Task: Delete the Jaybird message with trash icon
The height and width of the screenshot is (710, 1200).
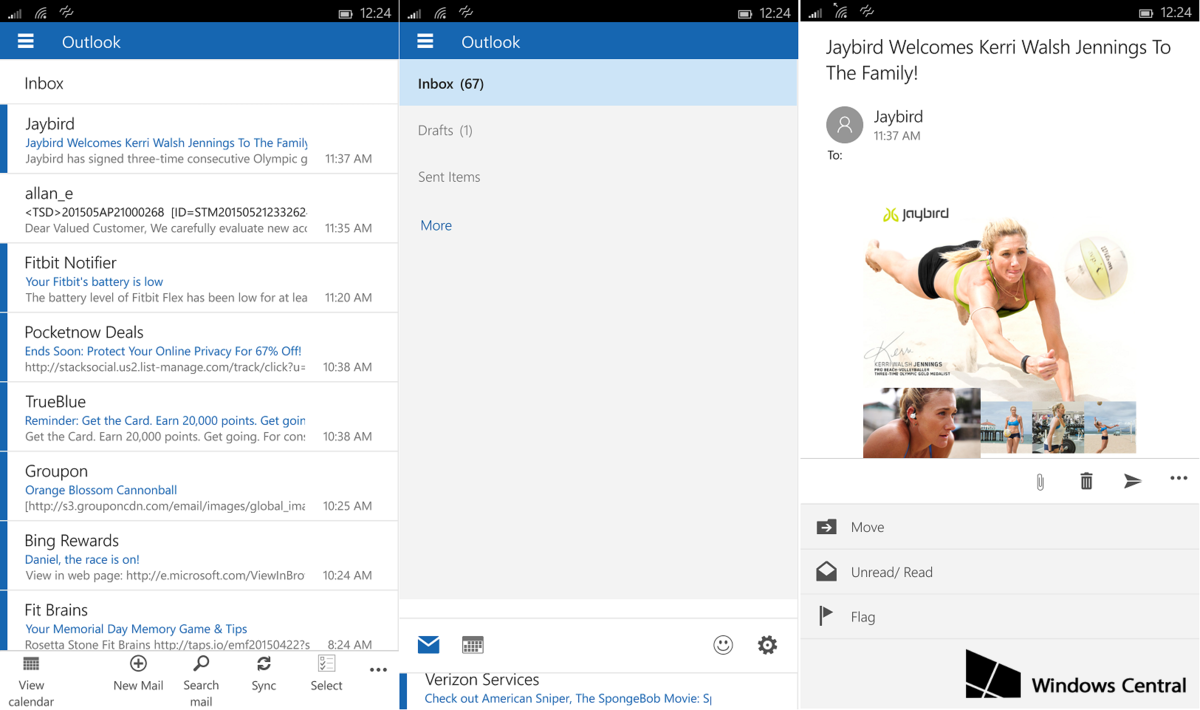Action: pyautogui.click(x=1086, y=481)
